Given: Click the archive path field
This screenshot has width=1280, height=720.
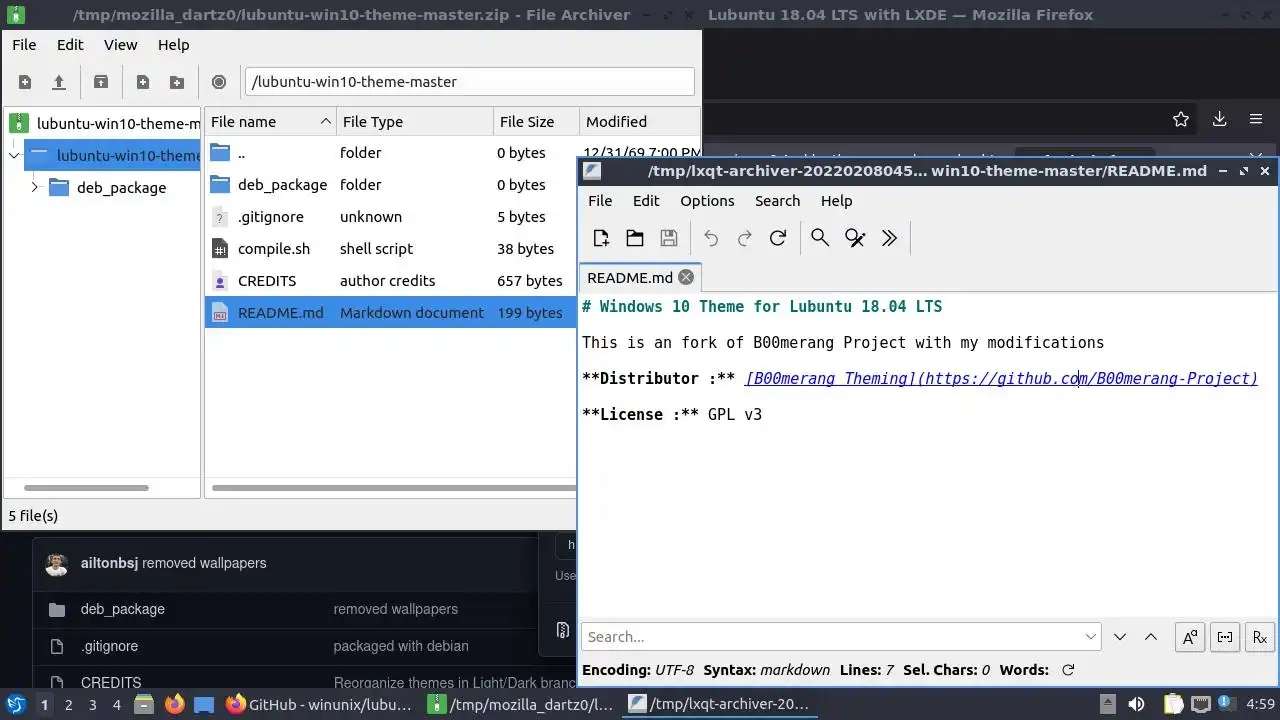Looking at the screenshot, I should pyautogui.click(x=469, y=82).
